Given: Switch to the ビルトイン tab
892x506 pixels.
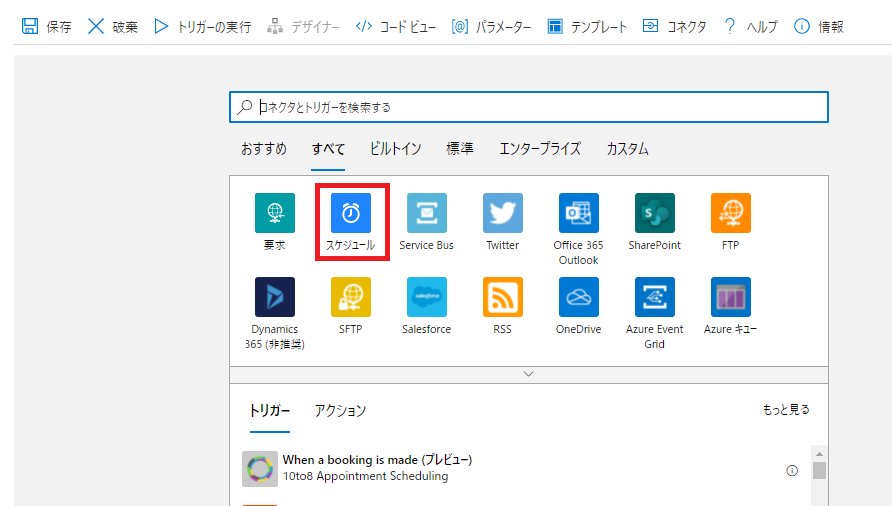Looking at the screenshot, I should click(395, 149).
